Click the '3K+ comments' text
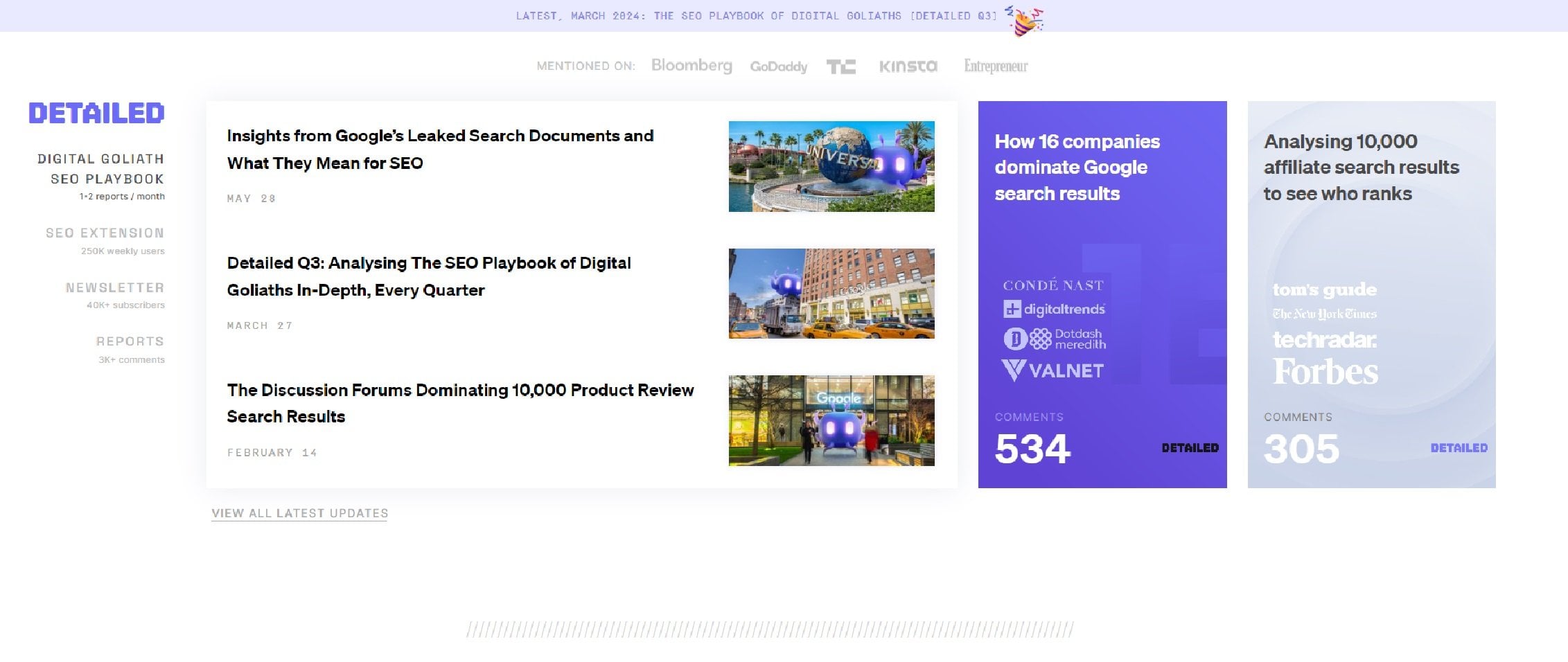1568x662 pixels. coord(132,359)
